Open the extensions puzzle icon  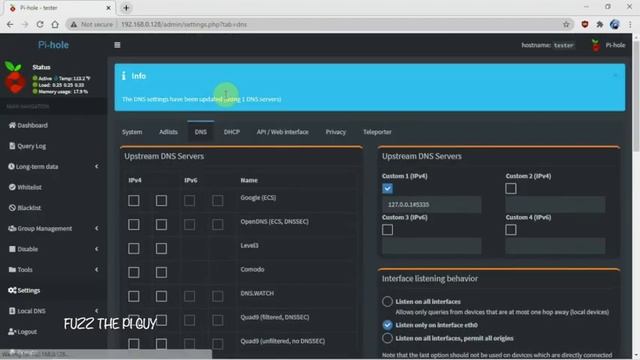[x=600, y=24]
